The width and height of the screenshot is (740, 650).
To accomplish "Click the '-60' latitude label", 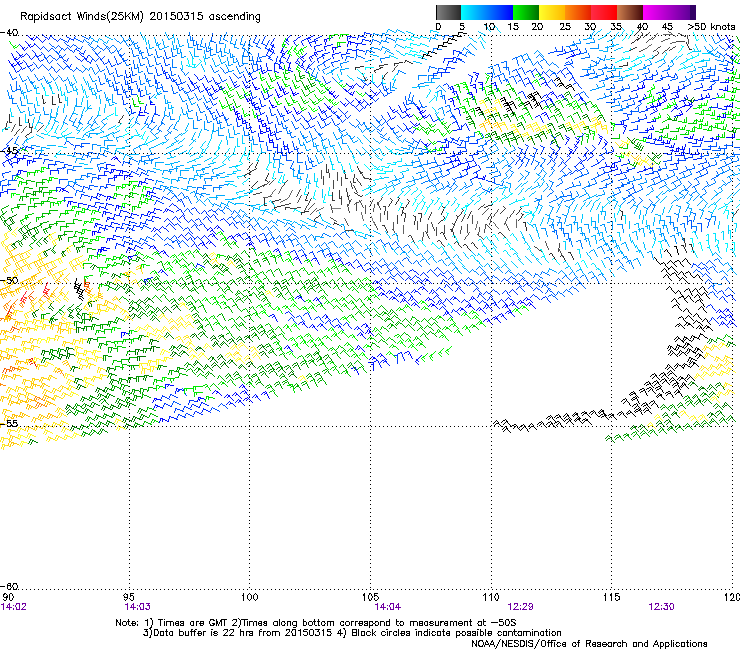I will coord(9,586).
